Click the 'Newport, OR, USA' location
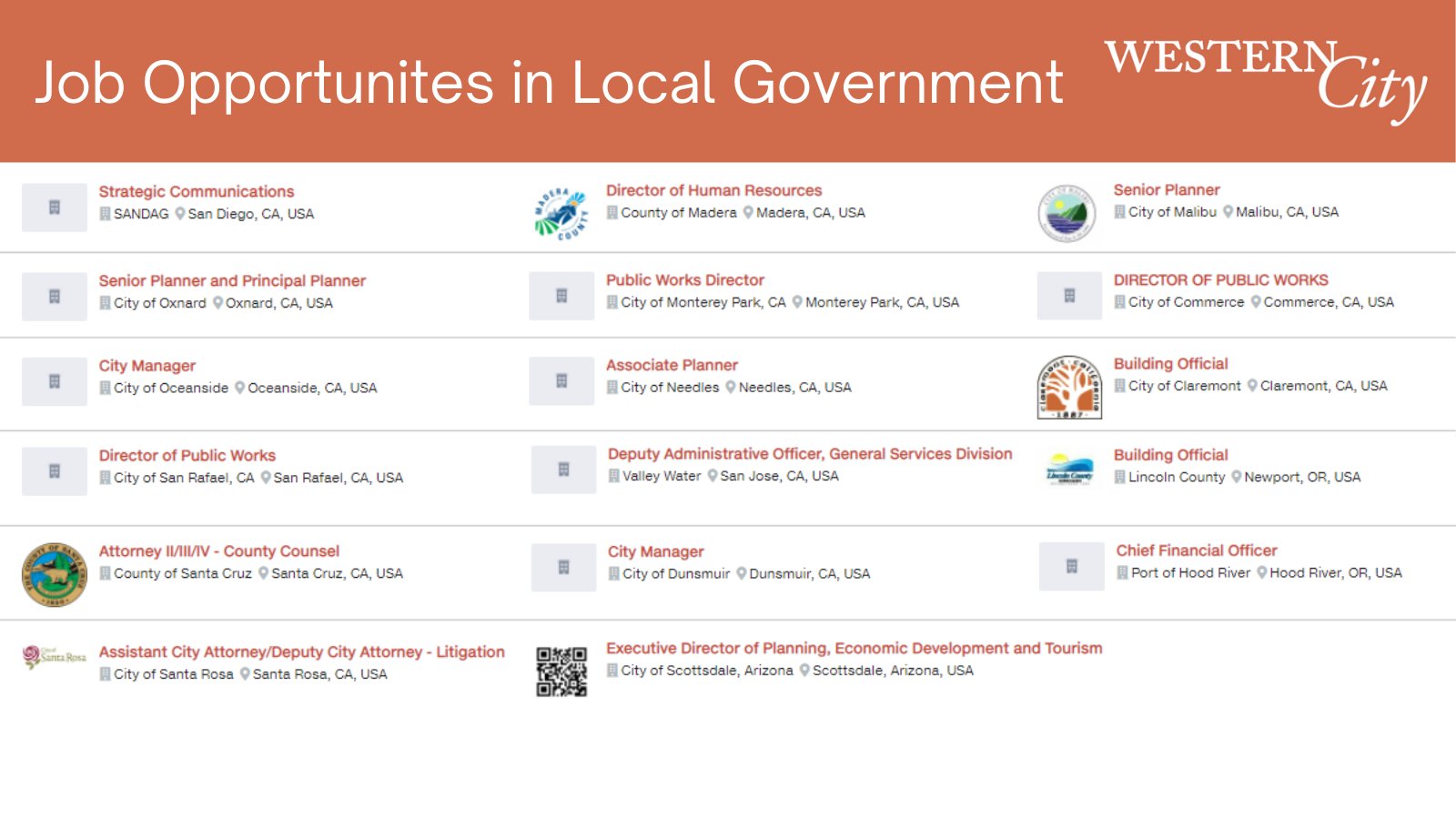Image resolution: width=1456 pixels, height=819 pixels. click(1302, 477)
